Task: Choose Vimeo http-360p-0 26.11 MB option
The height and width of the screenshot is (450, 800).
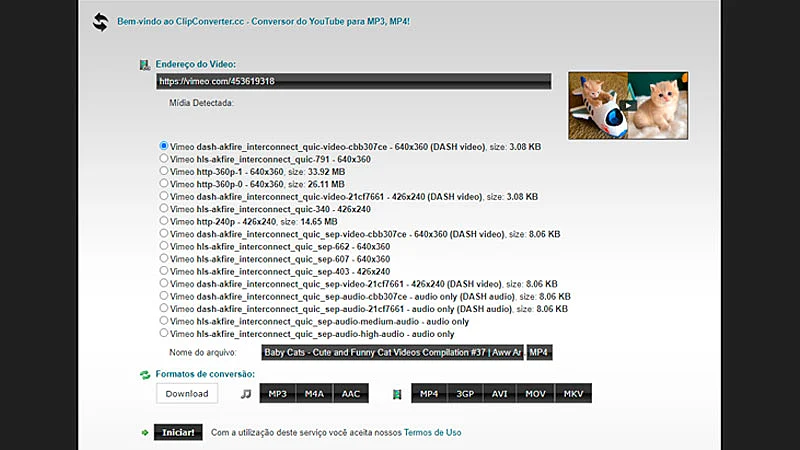Action: 163,183
